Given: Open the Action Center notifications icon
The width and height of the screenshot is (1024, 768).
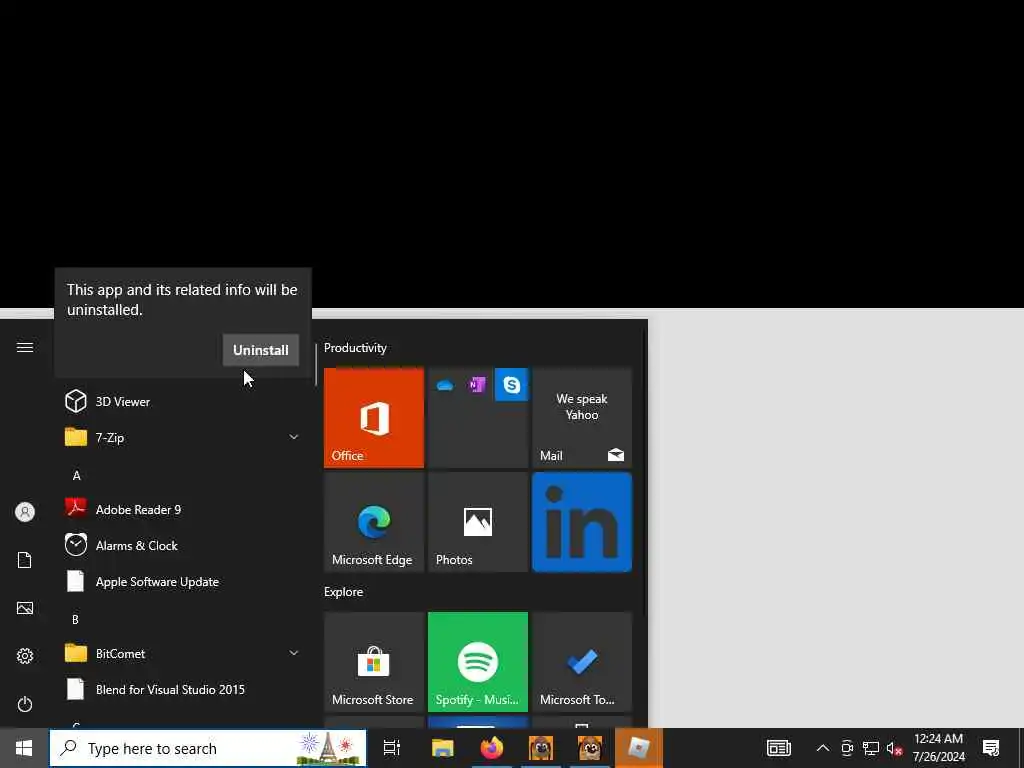Looking at the screenshot, I should click(991, 748).
